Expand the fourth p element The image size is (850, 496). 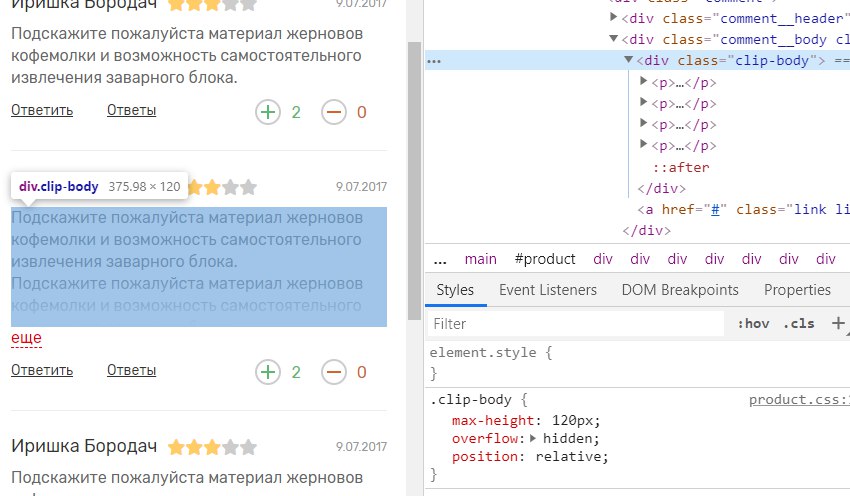643,144
